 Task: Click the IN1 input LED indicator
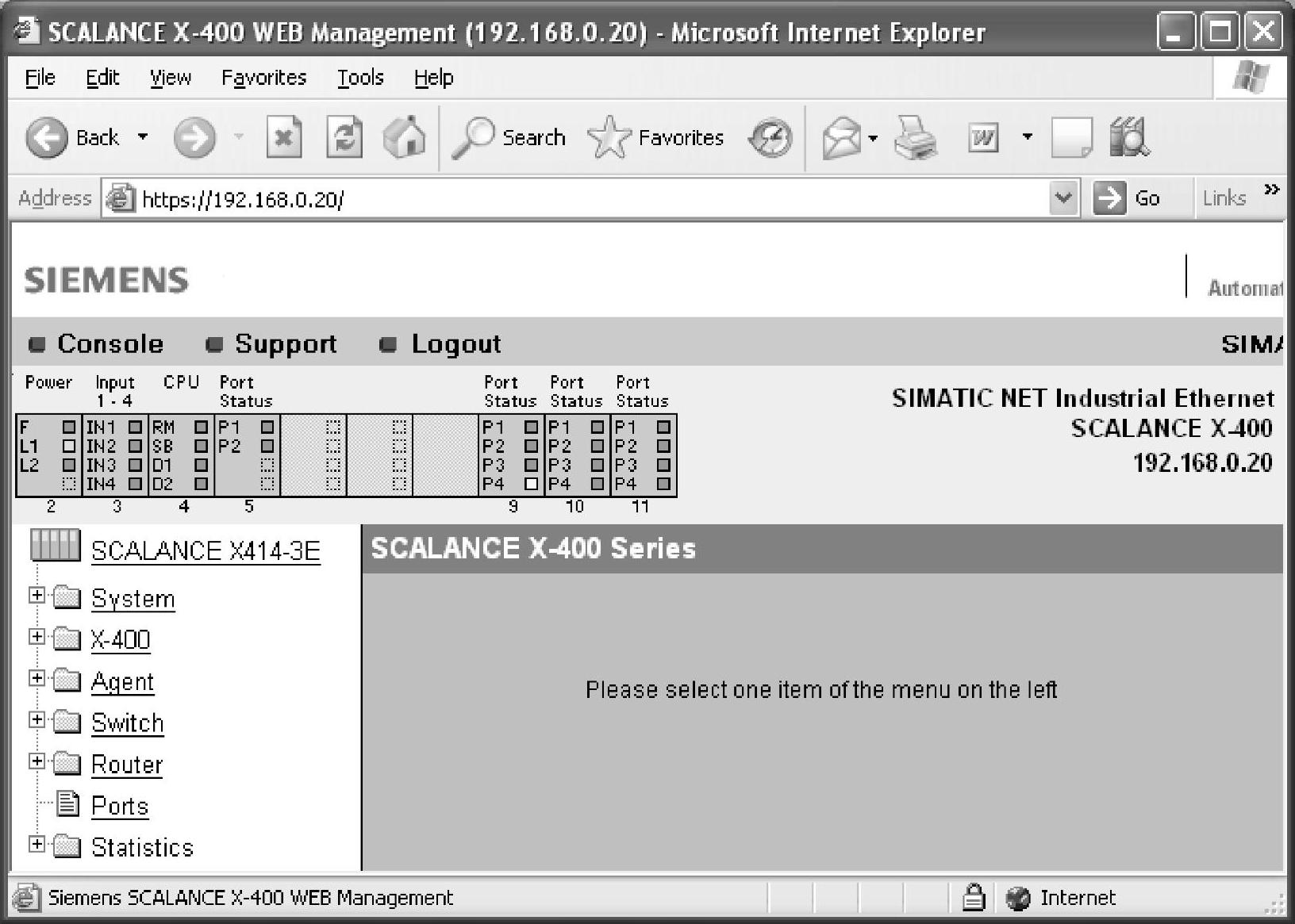click(x=135, y=427)
